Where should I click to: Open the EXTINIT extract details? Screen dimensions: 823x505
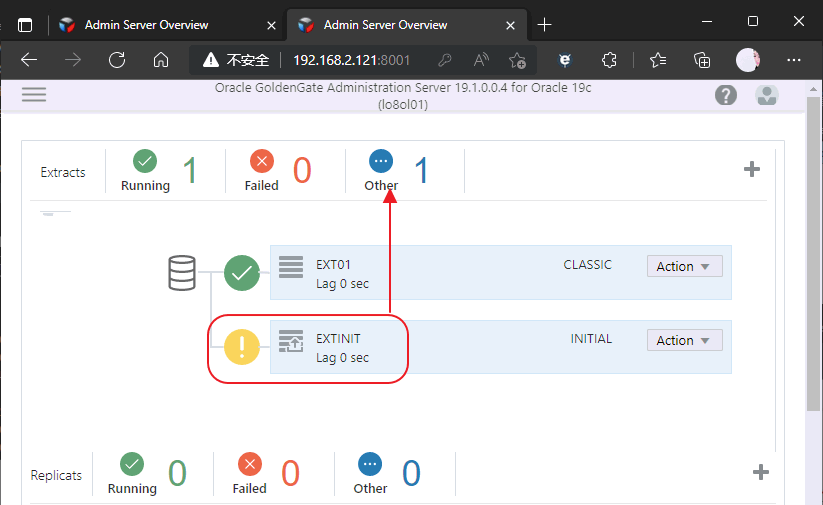(337, 339)
